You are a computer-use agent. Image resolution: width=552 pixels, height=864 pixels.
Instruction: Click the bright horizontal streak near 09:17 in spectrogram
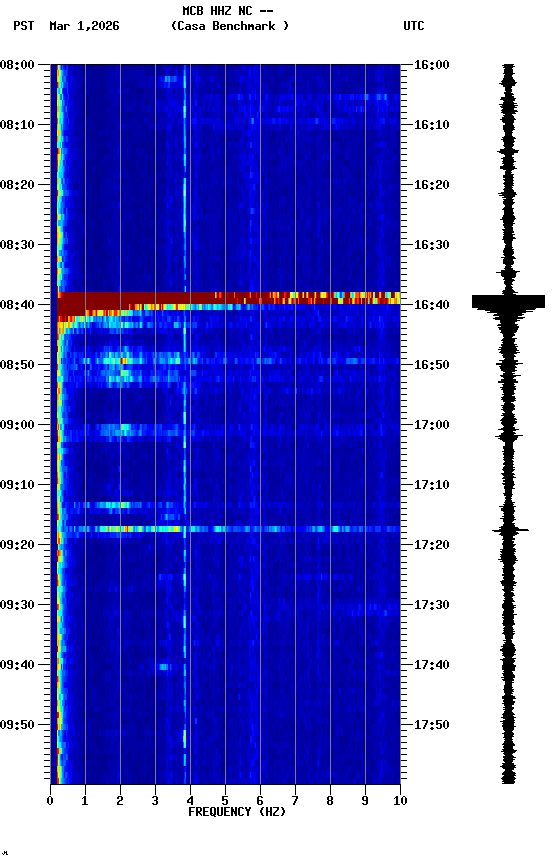coord(229,529)
